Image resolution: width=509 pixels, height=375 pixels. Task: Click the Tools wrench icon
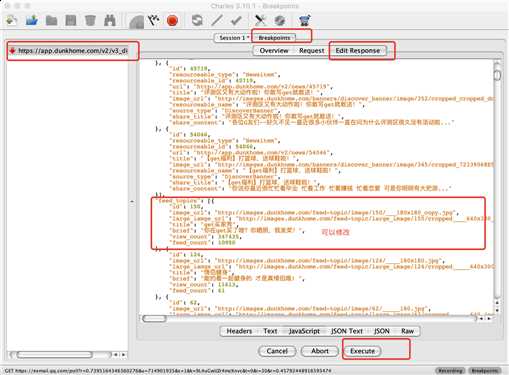click(260, 21)
